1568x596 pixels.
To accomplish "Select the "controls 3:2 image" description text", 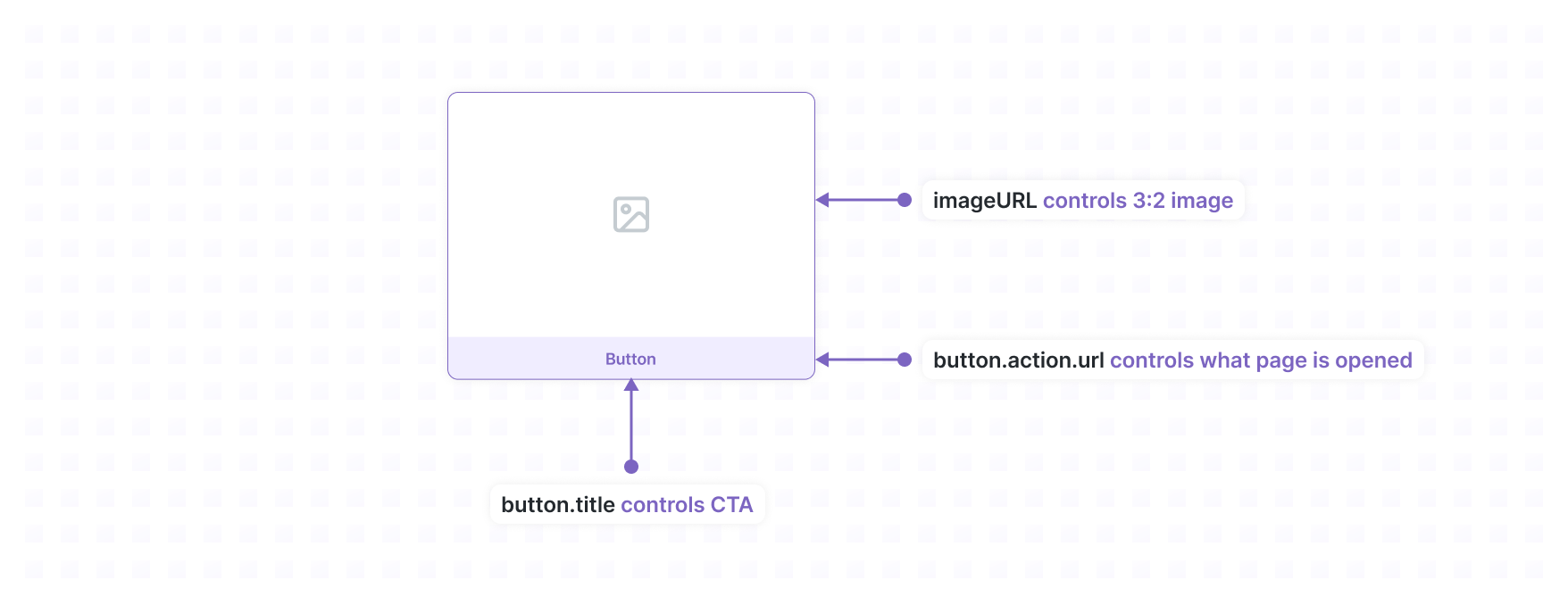I will coord(1138,201).
